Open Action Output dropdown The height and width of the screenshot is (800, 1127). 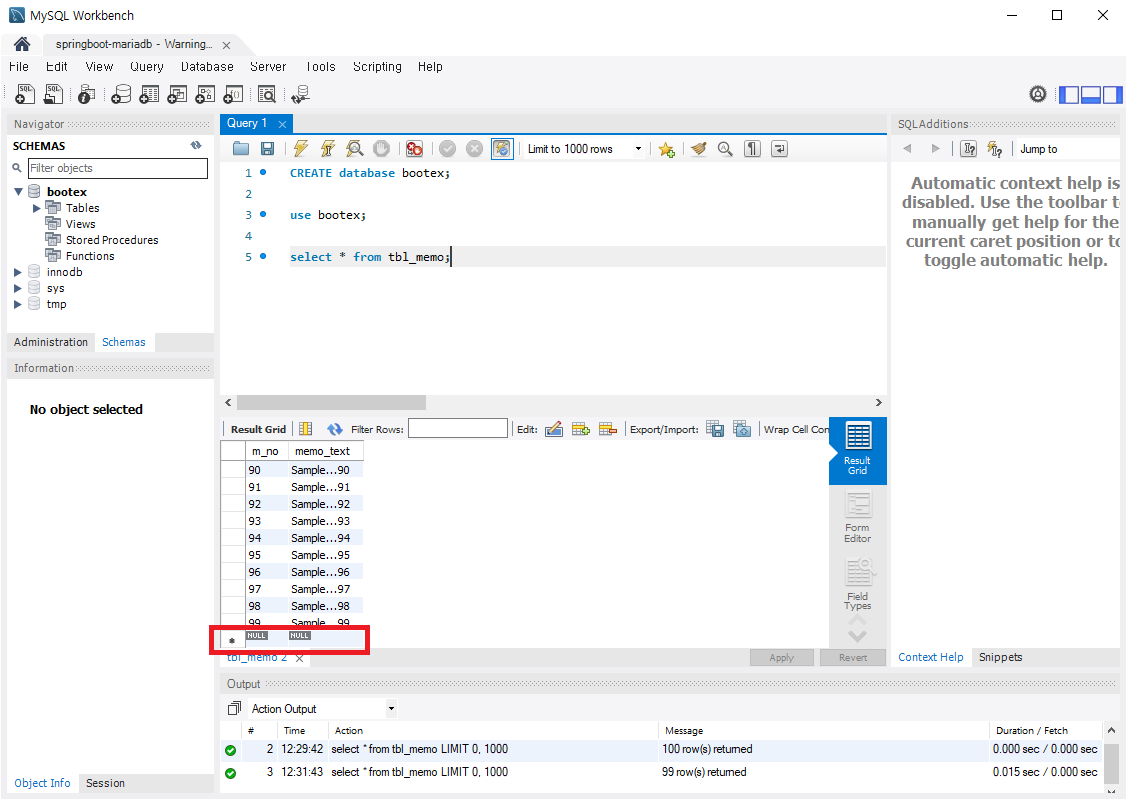click(x=391, y=709)
